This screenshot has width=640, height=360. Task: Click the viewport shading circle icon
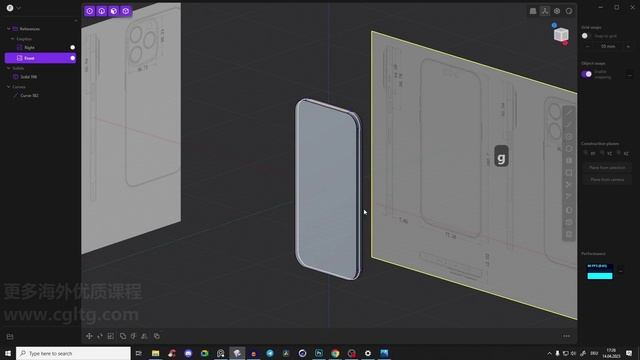click(x=569, y=11)
